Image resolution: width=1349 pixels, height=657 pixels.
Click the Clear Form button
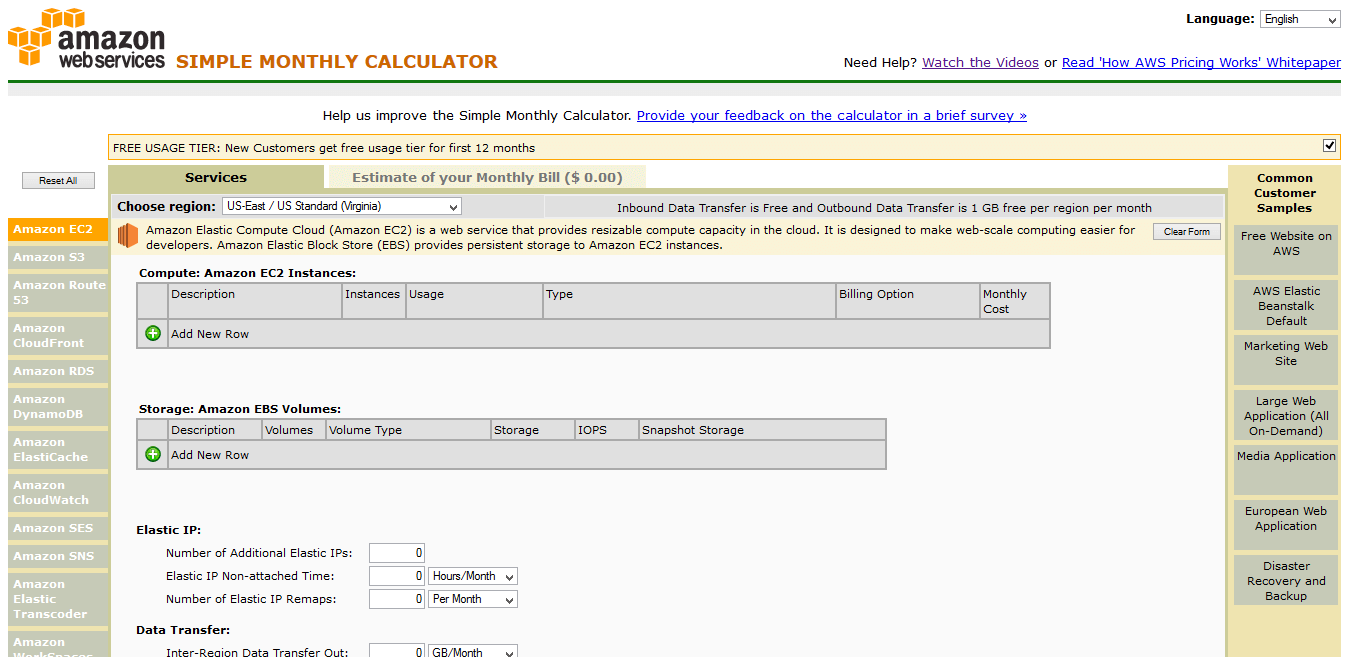(1187, 231)
